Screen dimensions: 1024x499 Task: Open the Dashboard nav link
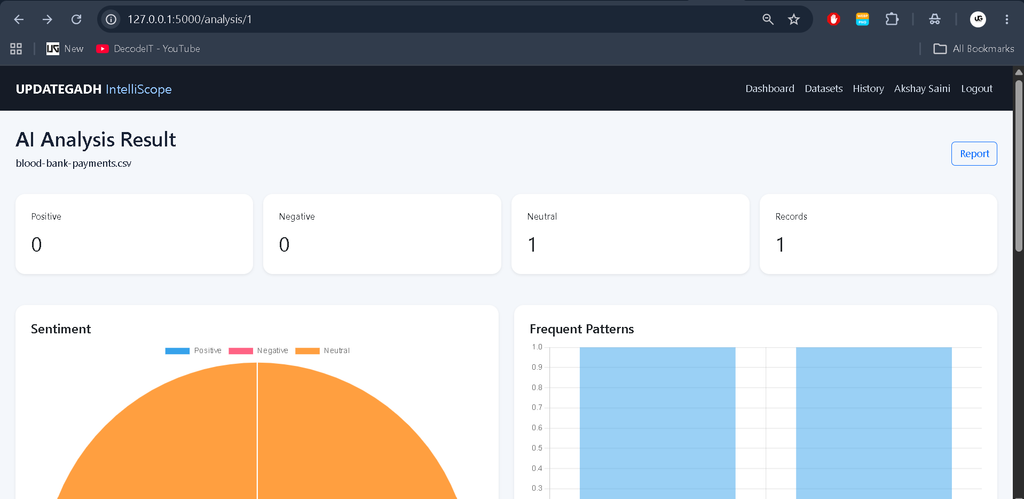point(770,89)
